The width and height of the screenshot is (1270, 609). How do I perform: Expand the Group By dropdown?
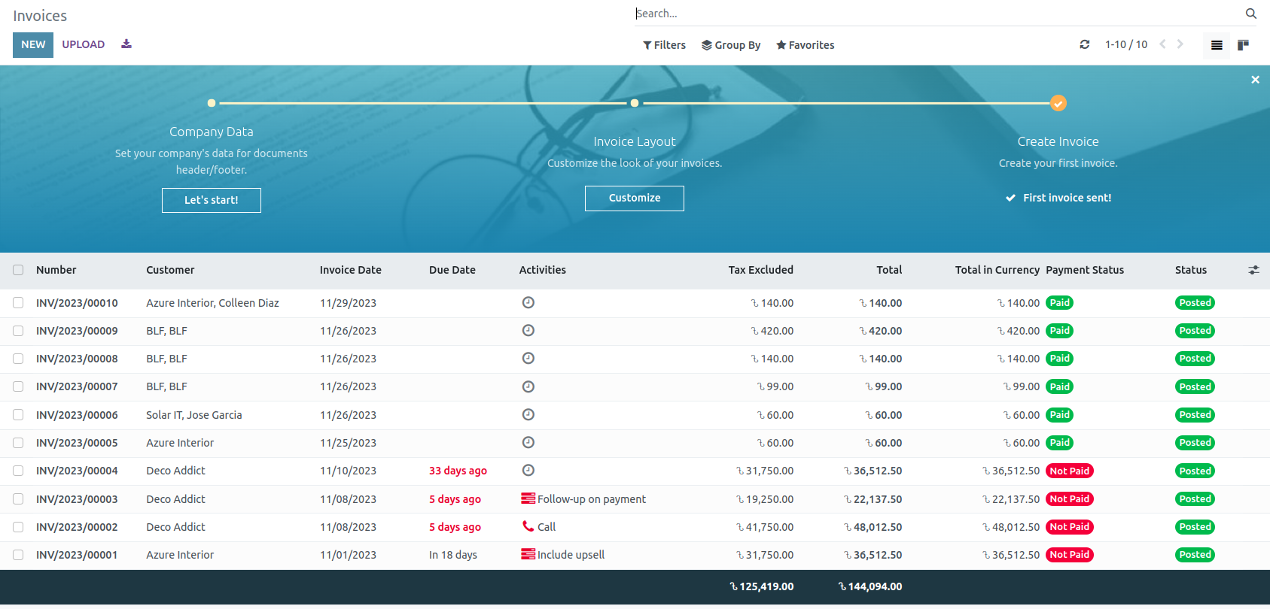click(731, 45)
